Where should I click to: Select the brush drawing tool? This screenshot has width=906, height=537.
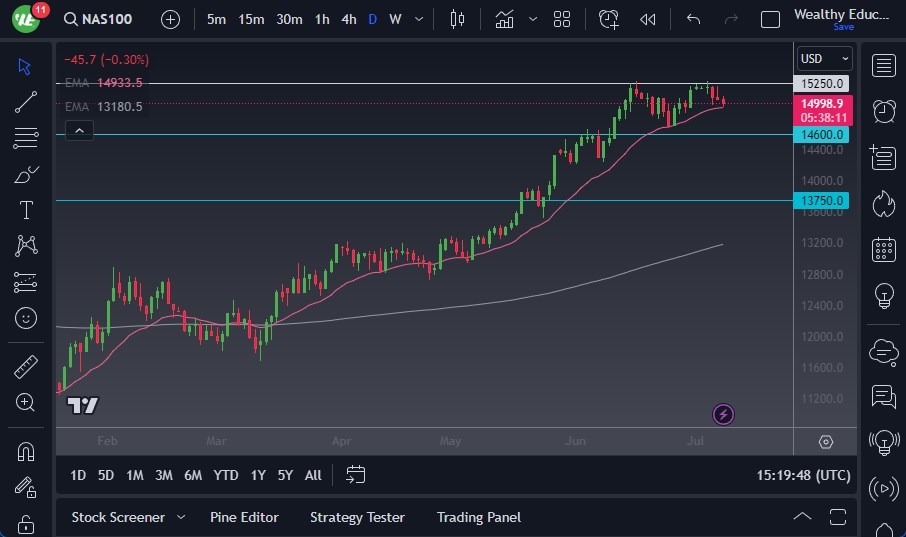26,174
